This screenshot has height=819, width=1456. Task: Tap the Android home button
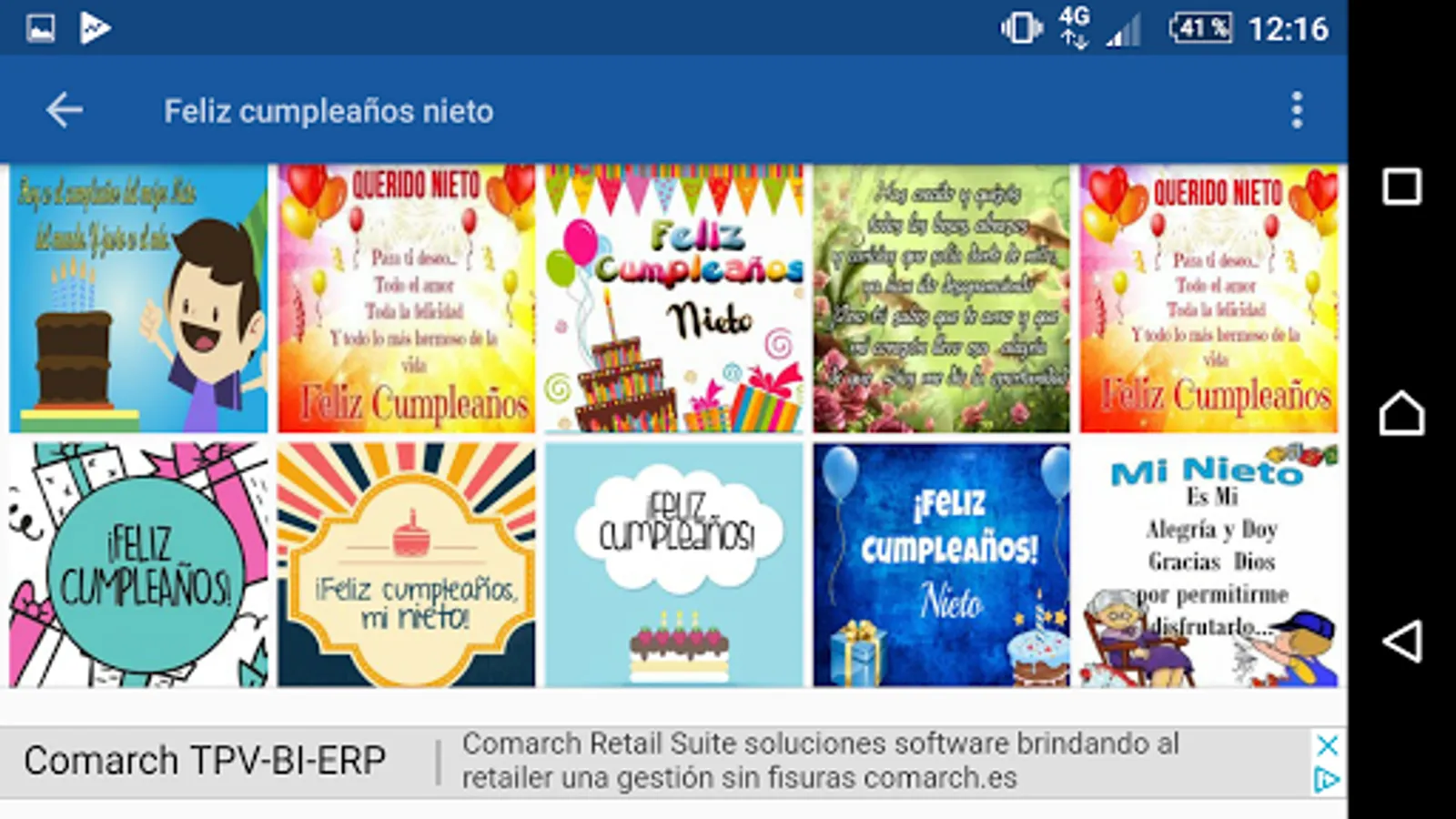point(1401,413)
